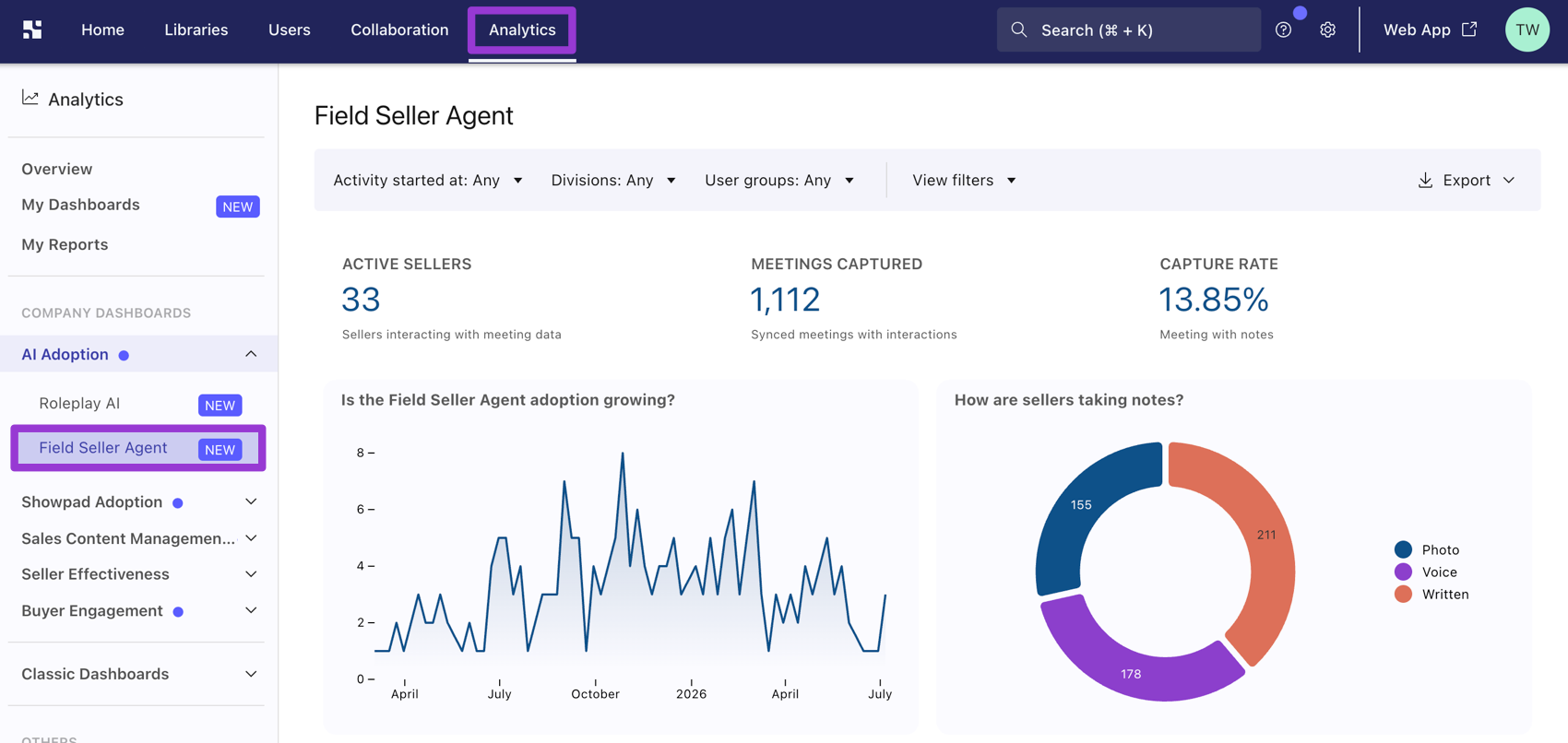The image size is (1568, 743).
Task: Switch to the Libraries tab
Action: click(196, 29)
